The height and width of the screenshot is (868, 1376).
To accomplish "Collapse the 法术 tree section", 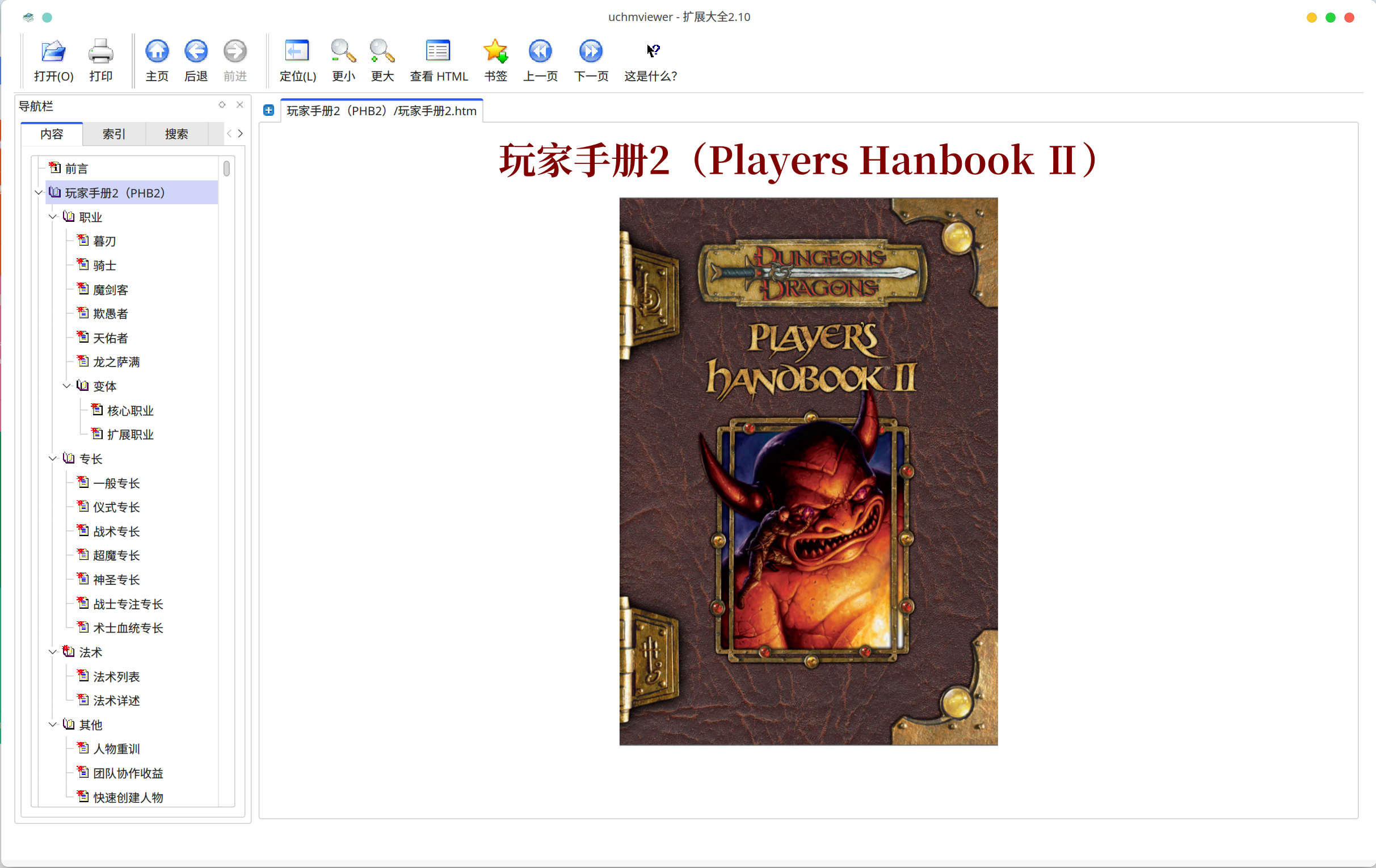I will click(x=53, y=652).
